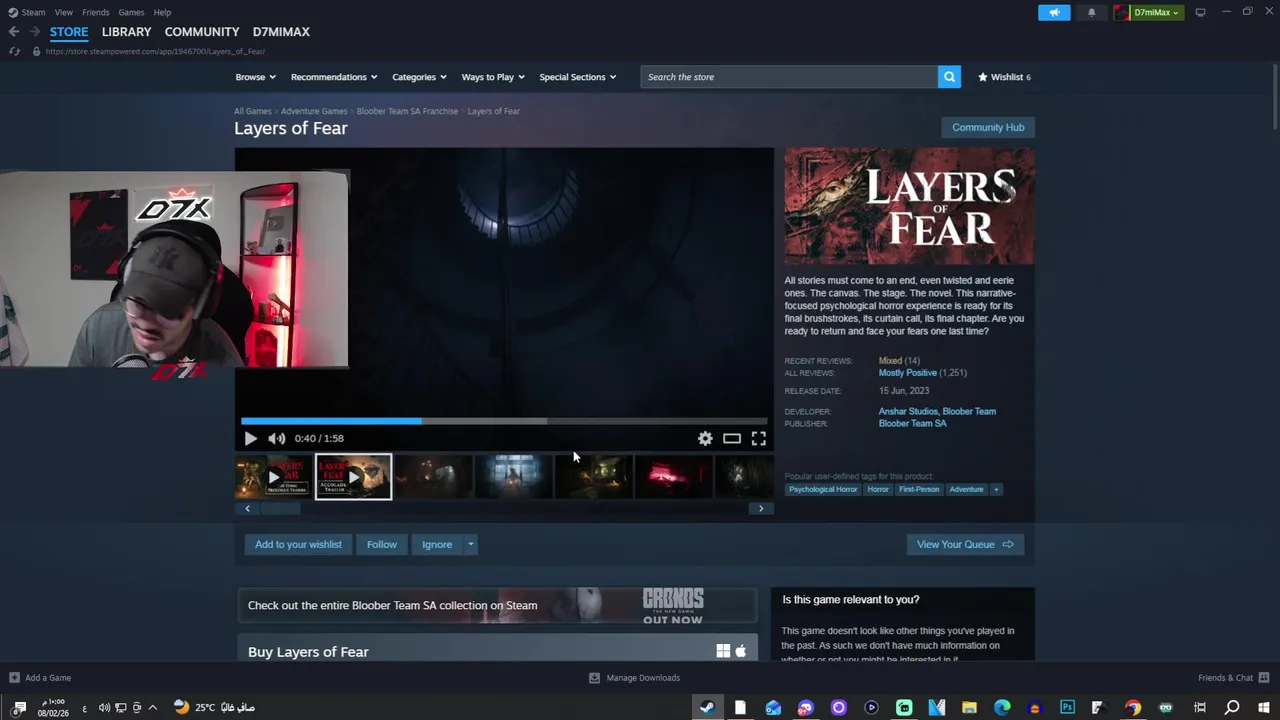This screenshot has width=1280, height=720.
Task: Open Photoshop from the Windows taskbar
Action: click(1067, 707)
